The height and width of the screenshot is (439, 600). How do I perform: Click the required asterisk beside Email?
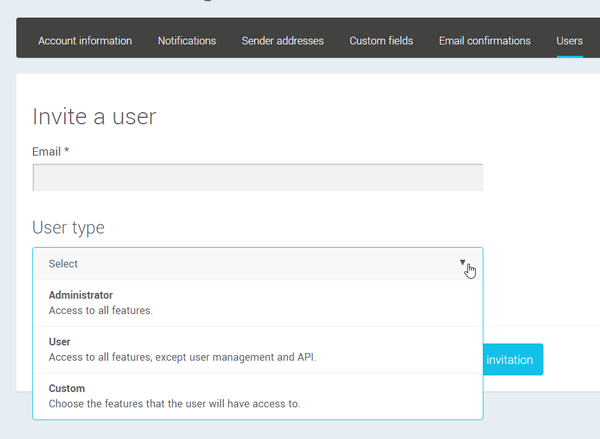coord(66,151)
